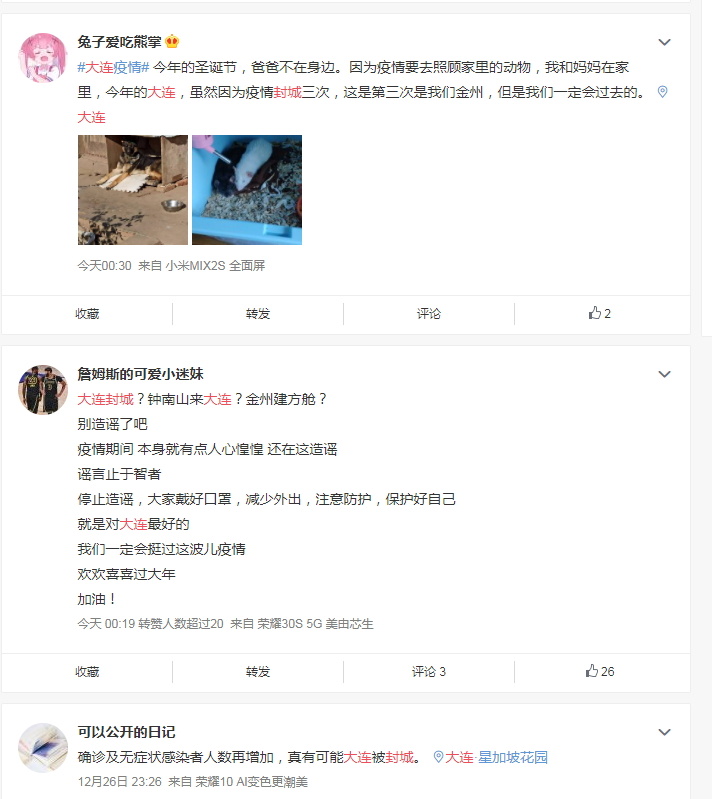Image resolution: width=712 pixels, height=799 pixels.
Task: Expand options menu on 詹姆斯的可爱小迷妹 post
Action: click(x=664, y=375)
